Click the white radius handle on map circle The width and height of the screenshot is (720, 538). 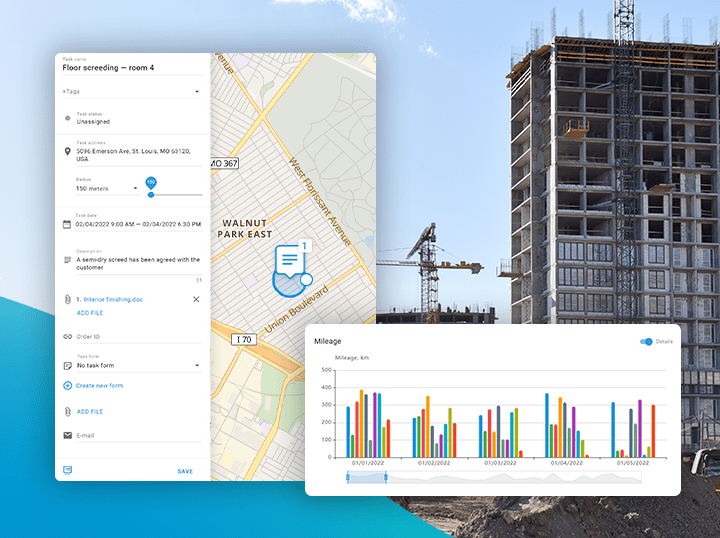(x=306, y=280)
